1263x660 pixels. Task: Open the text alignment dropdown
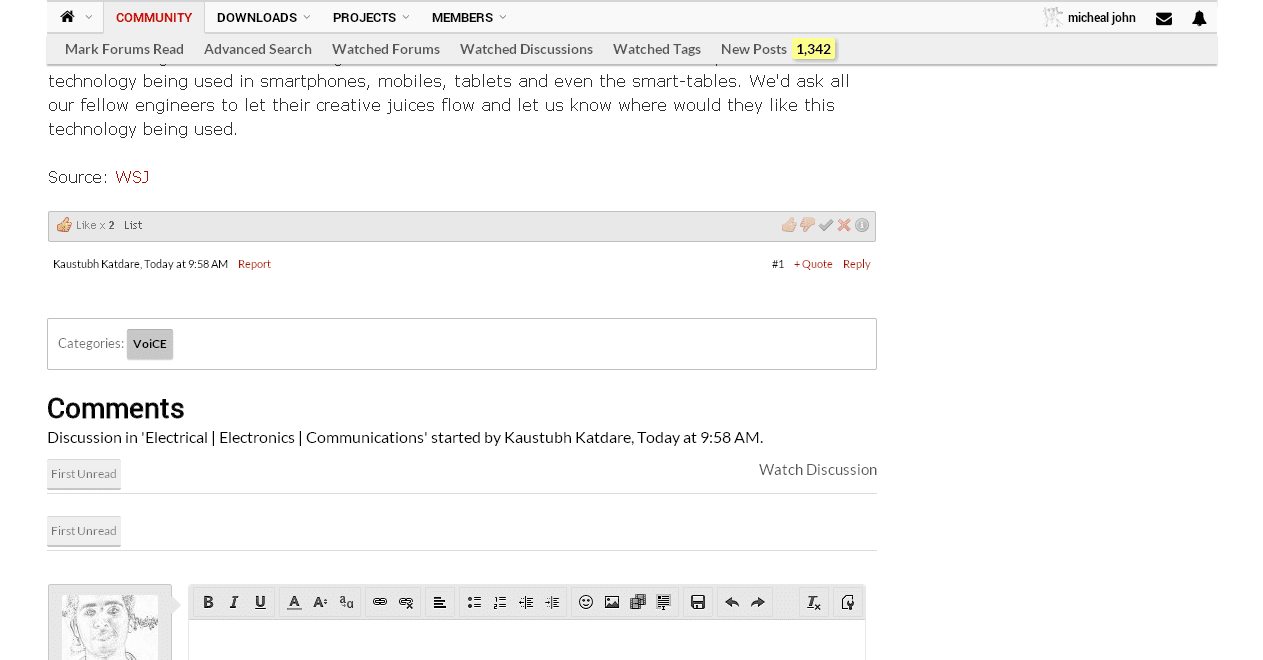(440, 602)
